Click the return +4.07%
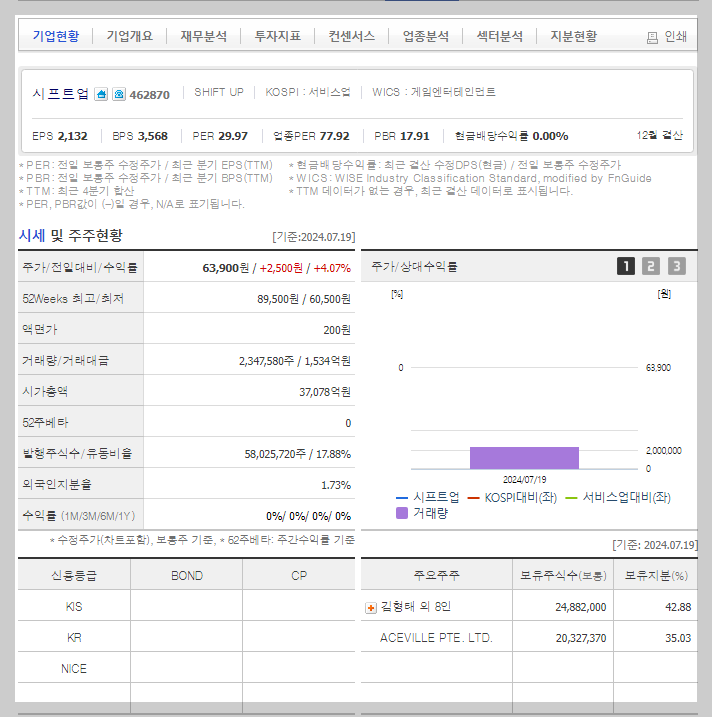712x717 pixels. 332,268
